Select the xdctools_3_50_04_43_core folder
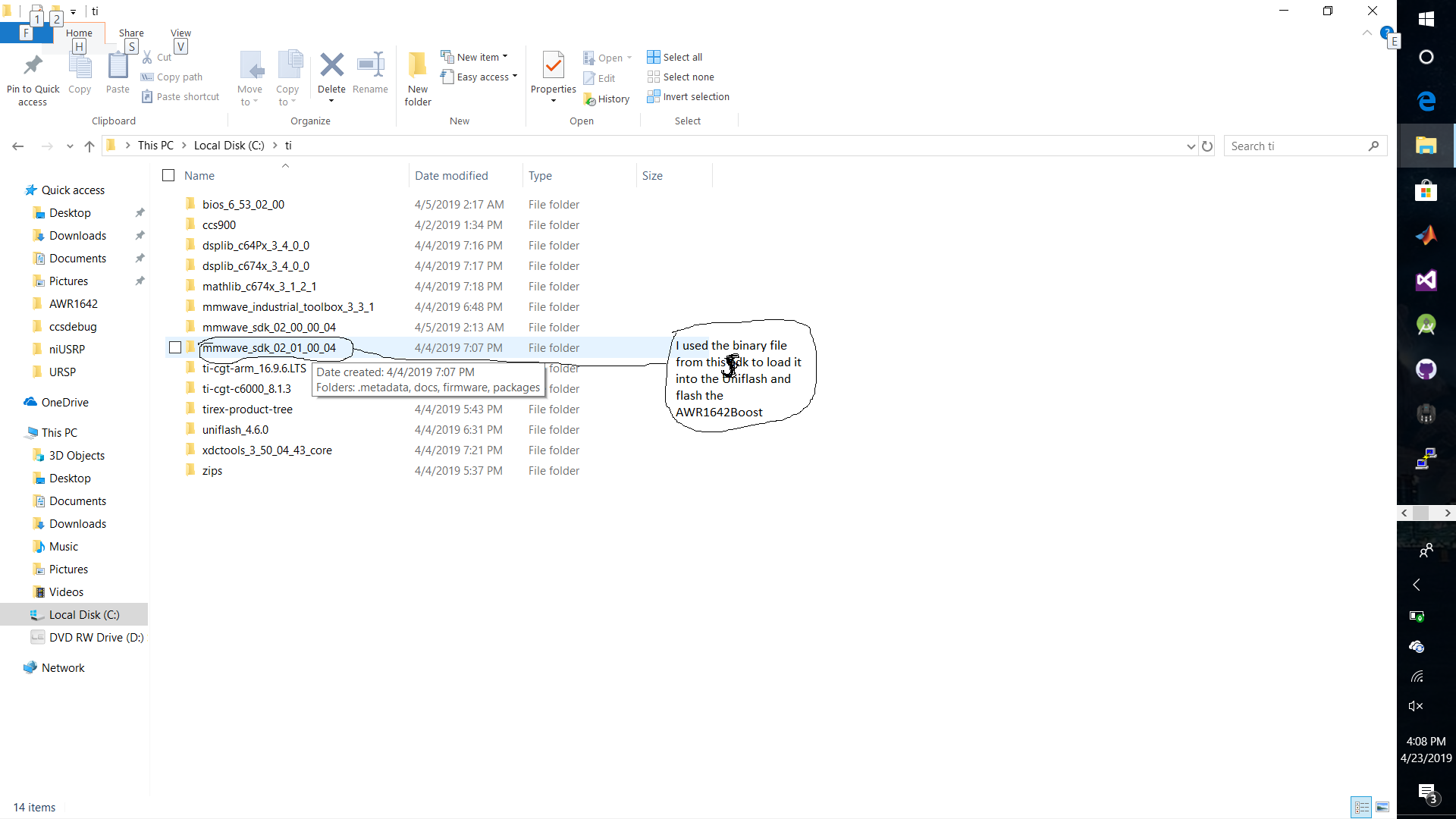The width and height of the screenshot is (1456, 819). pos(267,450)
